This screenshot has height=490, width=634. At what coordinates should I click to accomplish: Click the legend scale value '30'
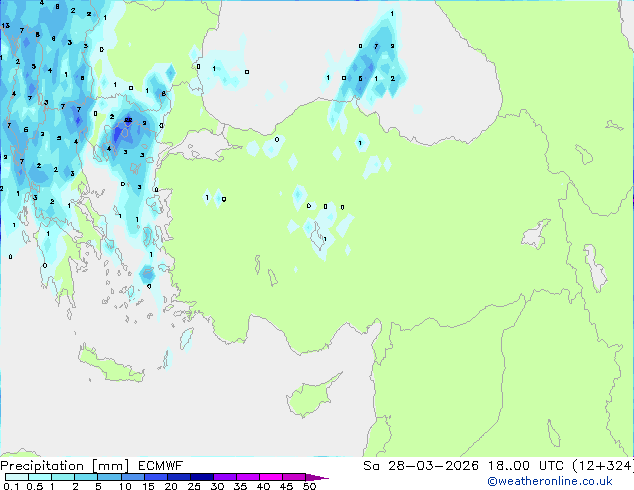coord(217,486)
